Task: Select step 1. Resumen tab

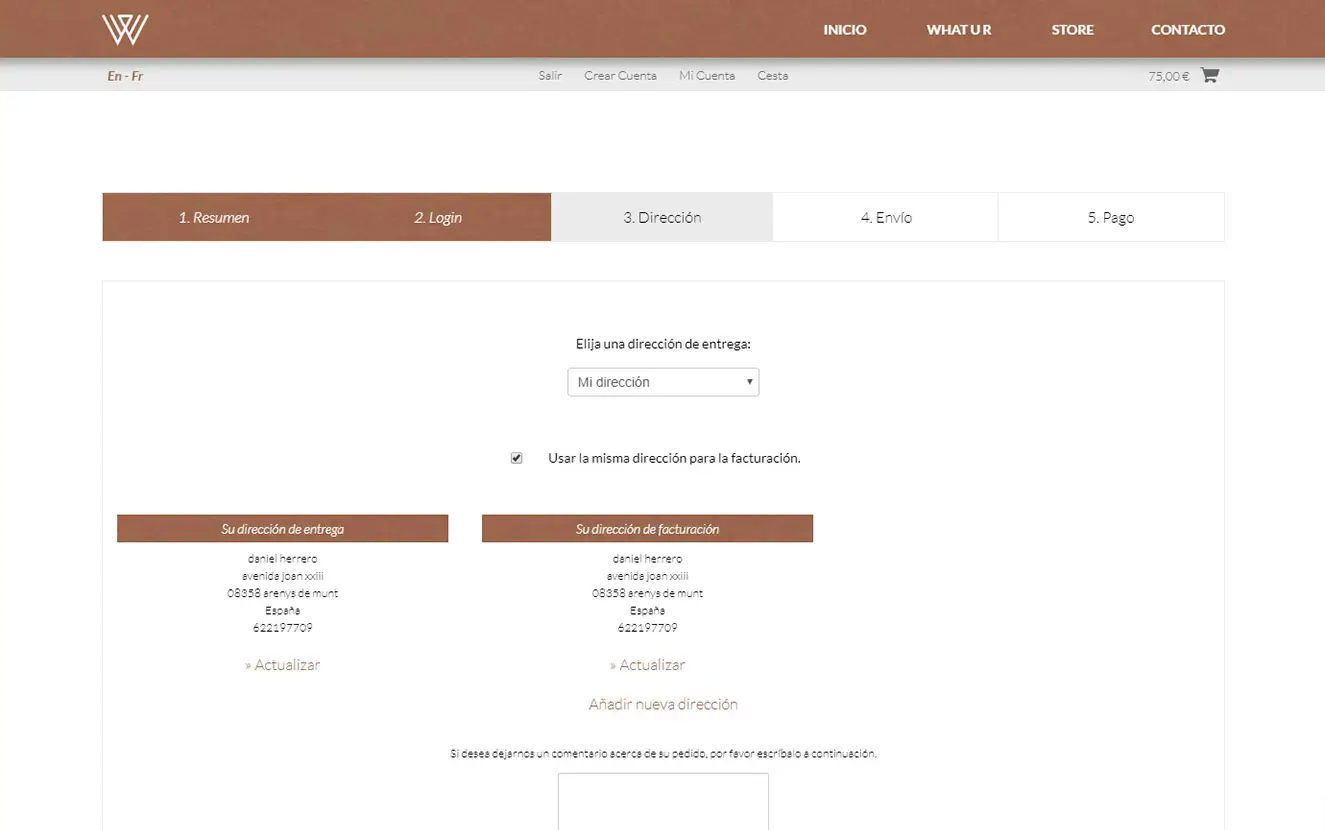Action: click(x=214, y=217)
